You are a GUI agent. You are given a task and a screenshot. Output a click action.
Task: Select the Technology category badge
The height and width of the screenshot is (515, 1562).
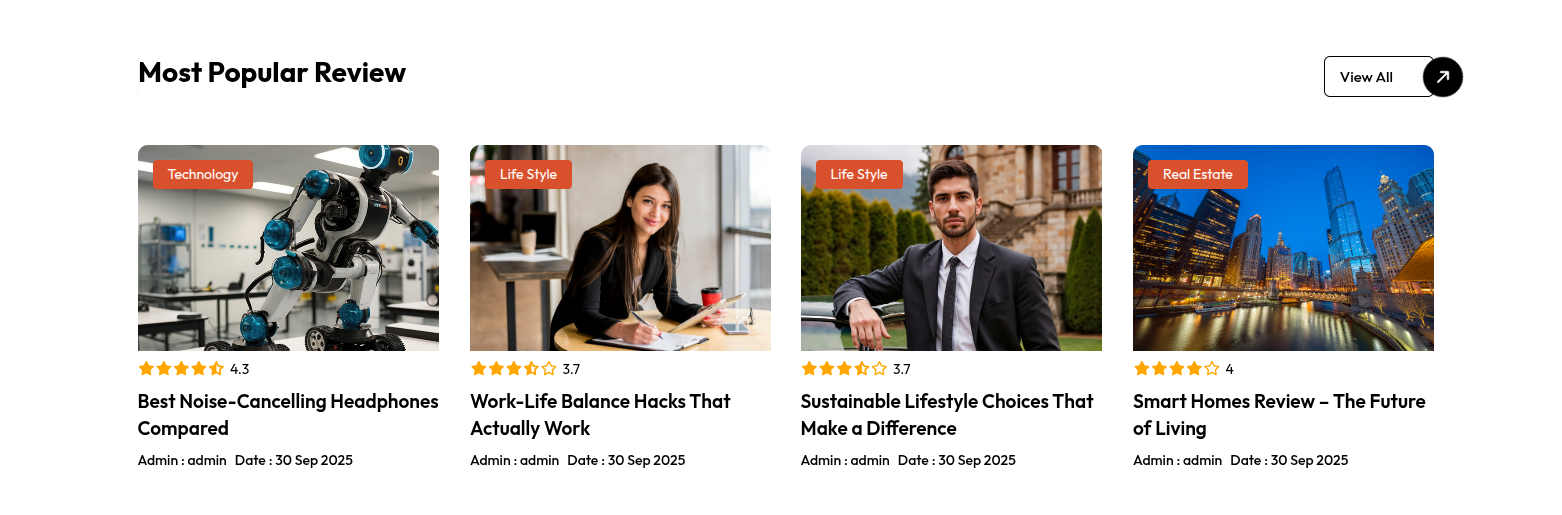click(x=203, y=174)
